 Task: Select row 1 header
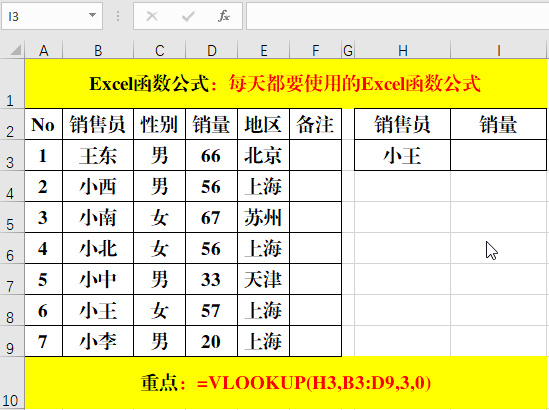point(12,84)
